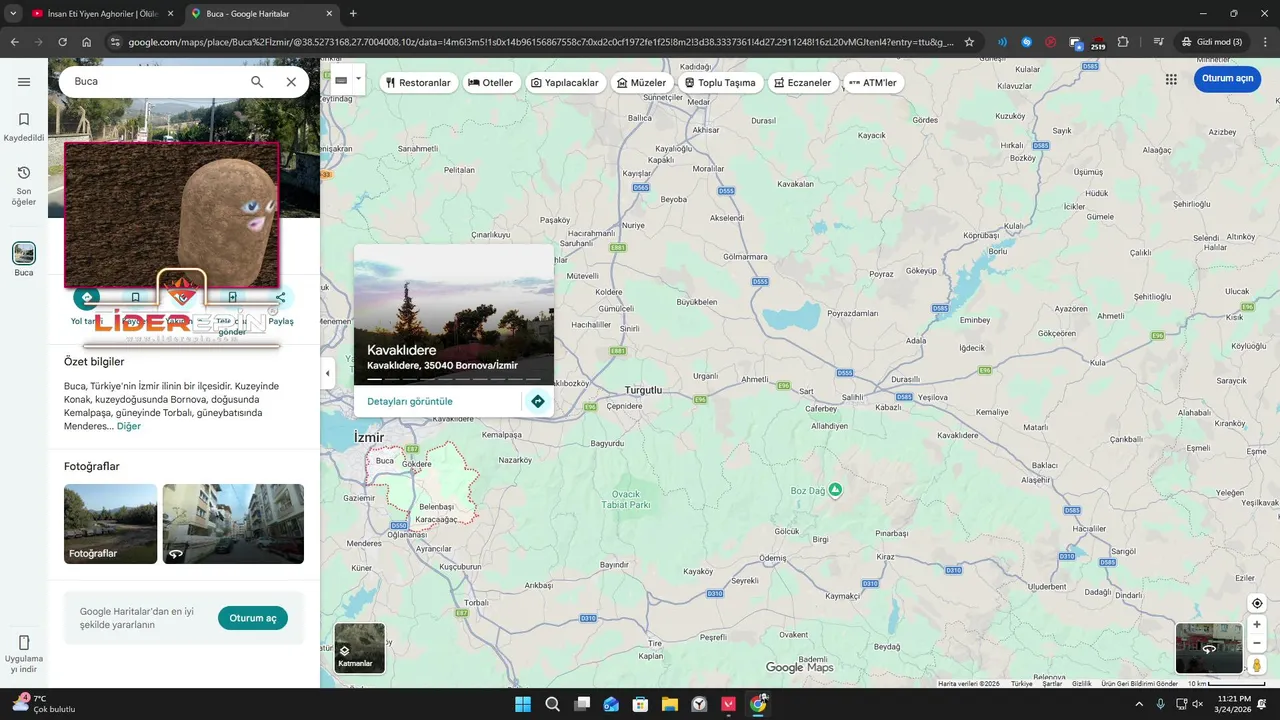Click the Paylaş share icon
The height and width of the screenshot is (720, 1280).
click(x=280, y=297)
